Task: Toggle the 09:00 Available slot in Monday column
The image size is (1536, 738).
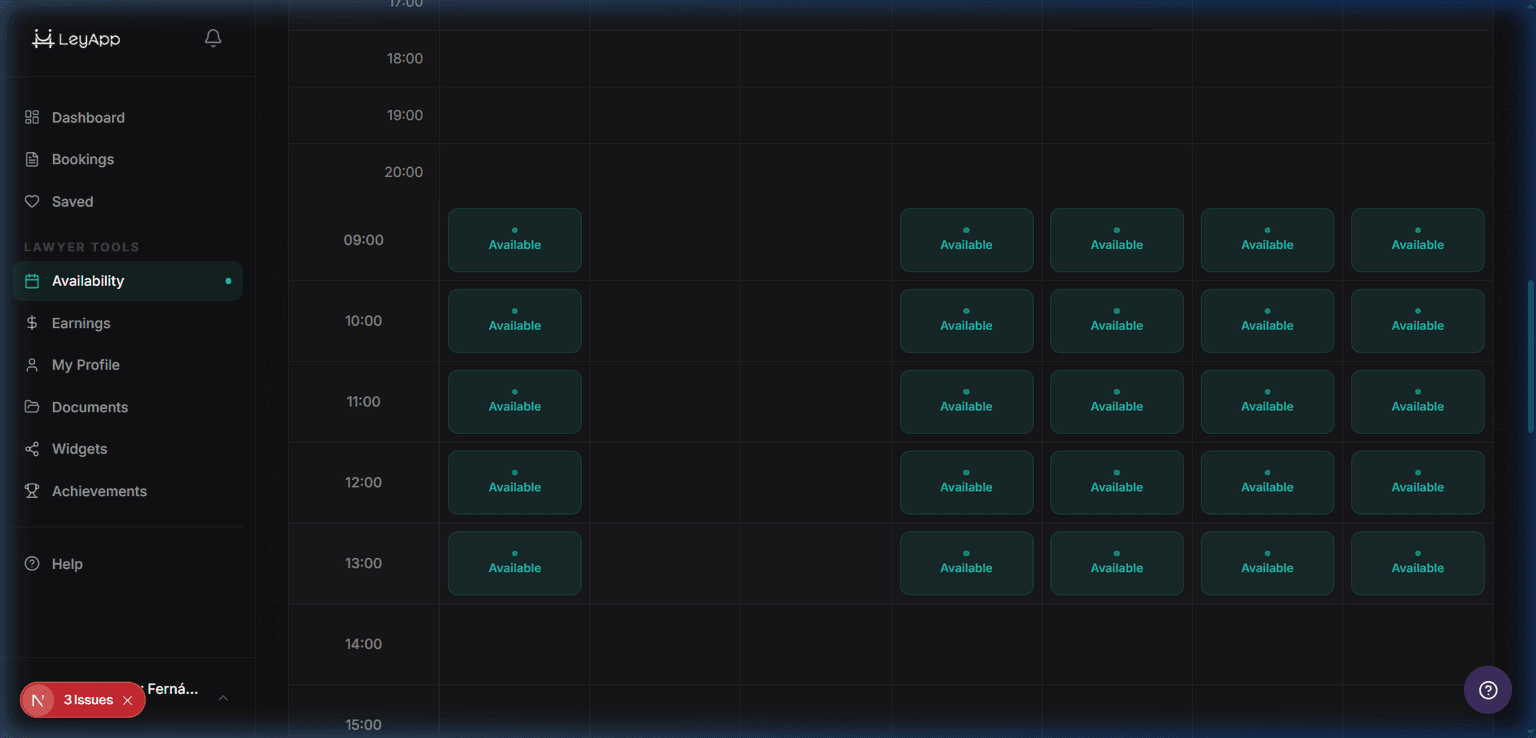Action: coord(515,240)
